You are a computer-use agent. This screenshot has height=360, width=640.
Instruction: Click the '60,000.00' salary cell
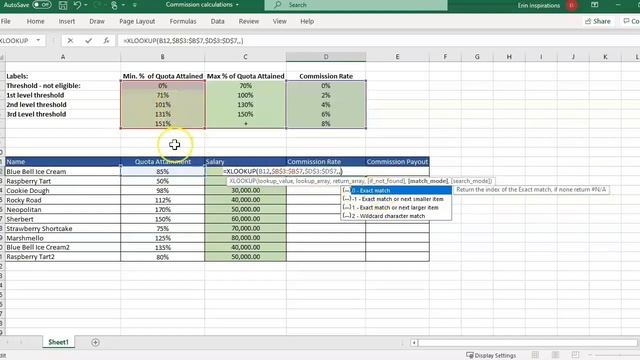(x=245, y=219)
